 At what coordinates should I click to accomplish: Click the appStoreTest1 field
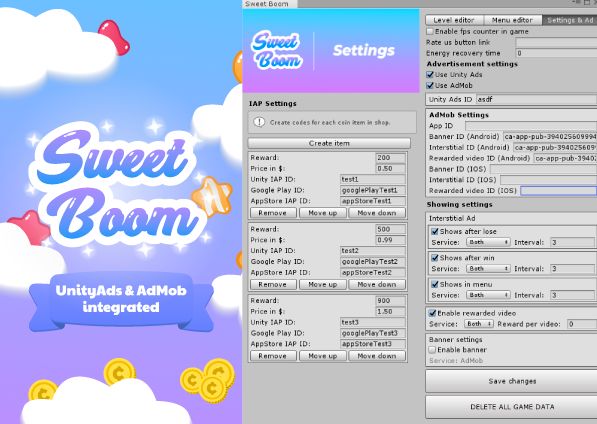pos(373,201)
